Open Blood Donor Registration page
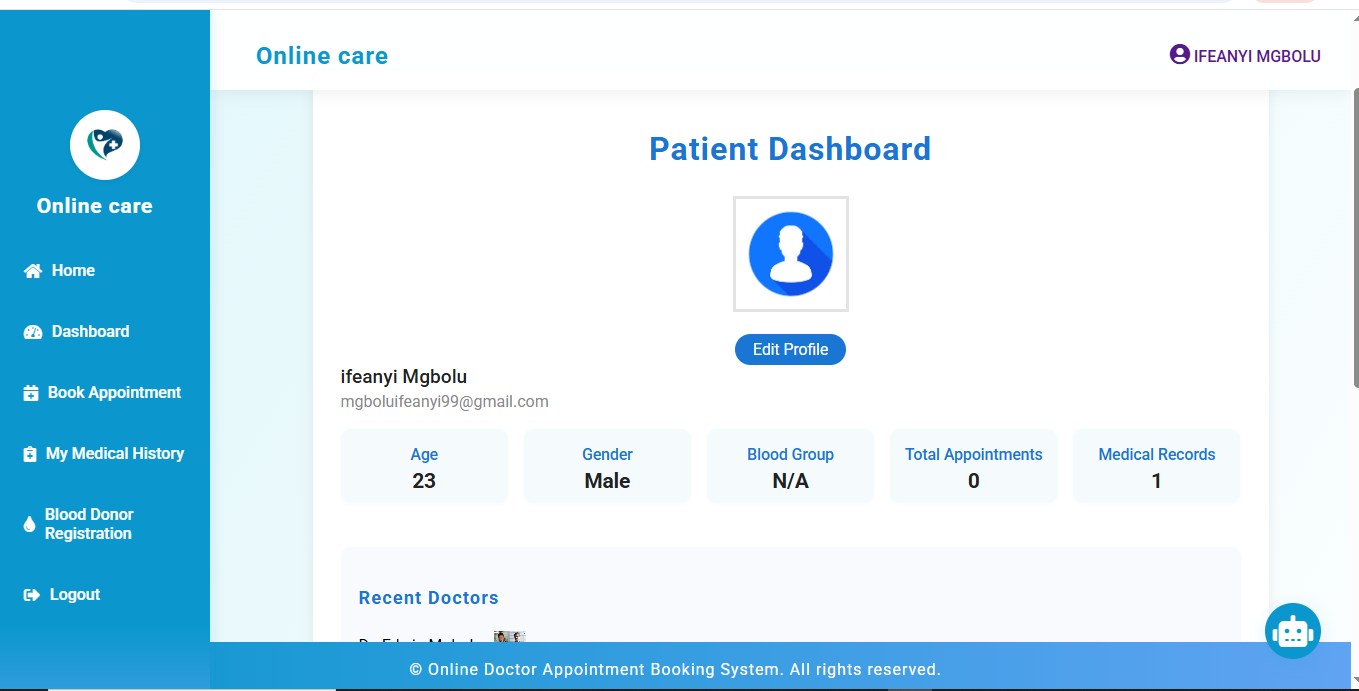Screen dimensions: 1359x691 89,524
